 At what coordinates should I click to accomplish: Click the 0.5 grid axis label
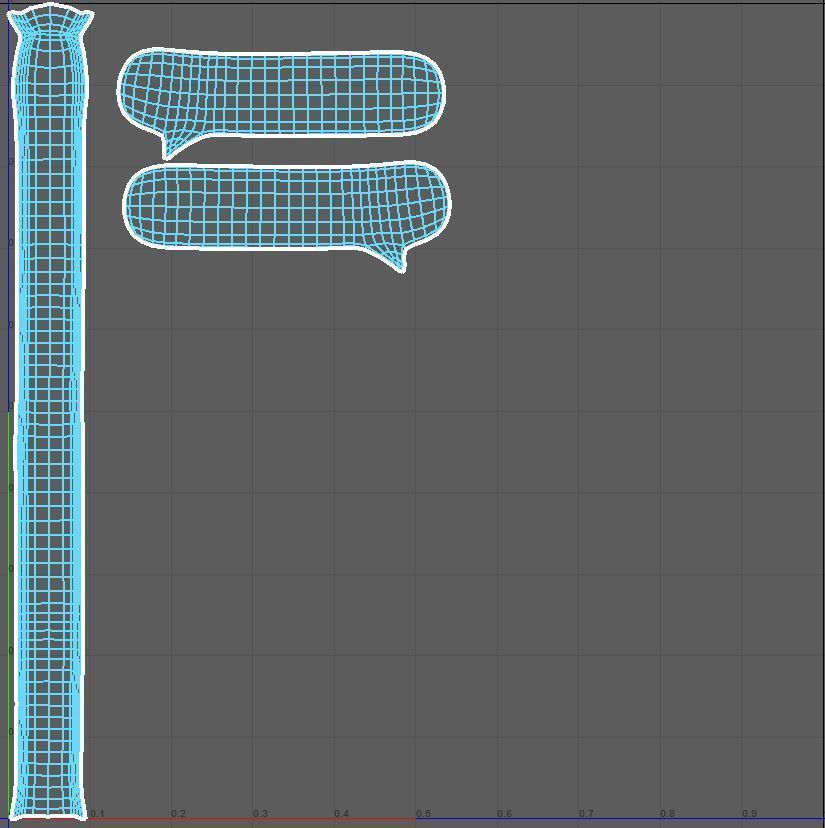point(423,813)
